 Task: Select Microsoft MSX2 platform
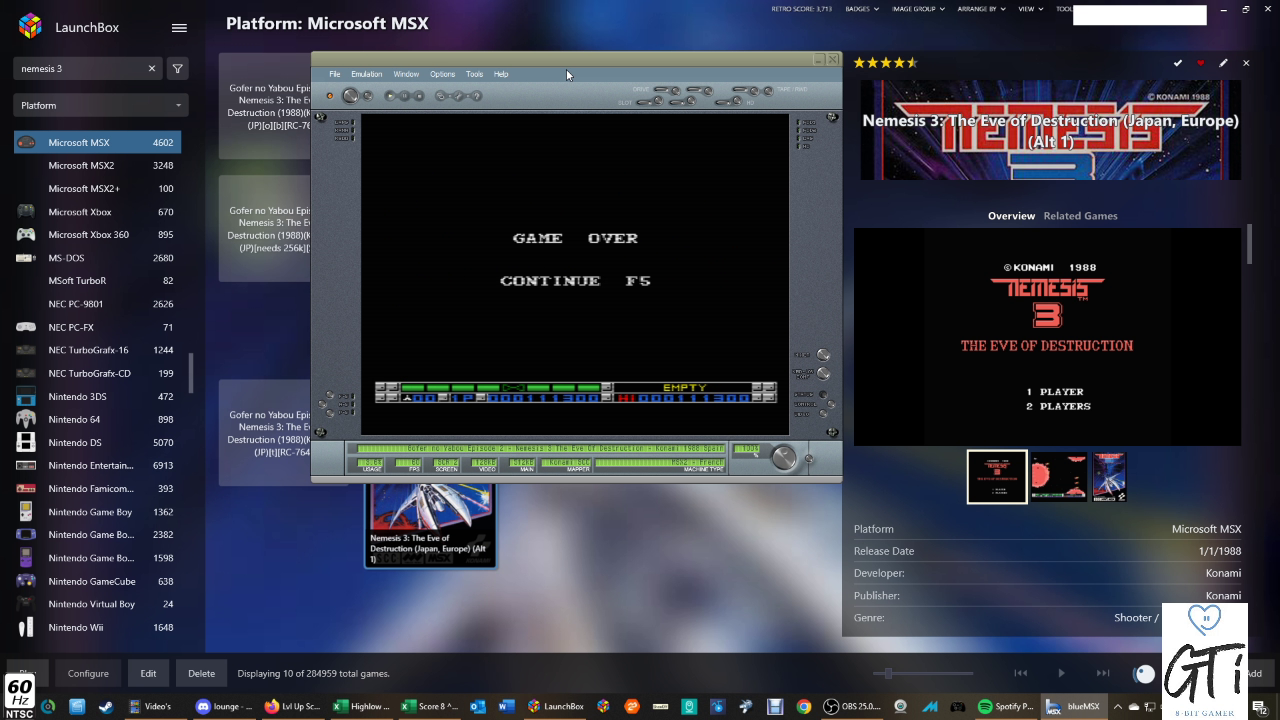[x=97, y=166]
